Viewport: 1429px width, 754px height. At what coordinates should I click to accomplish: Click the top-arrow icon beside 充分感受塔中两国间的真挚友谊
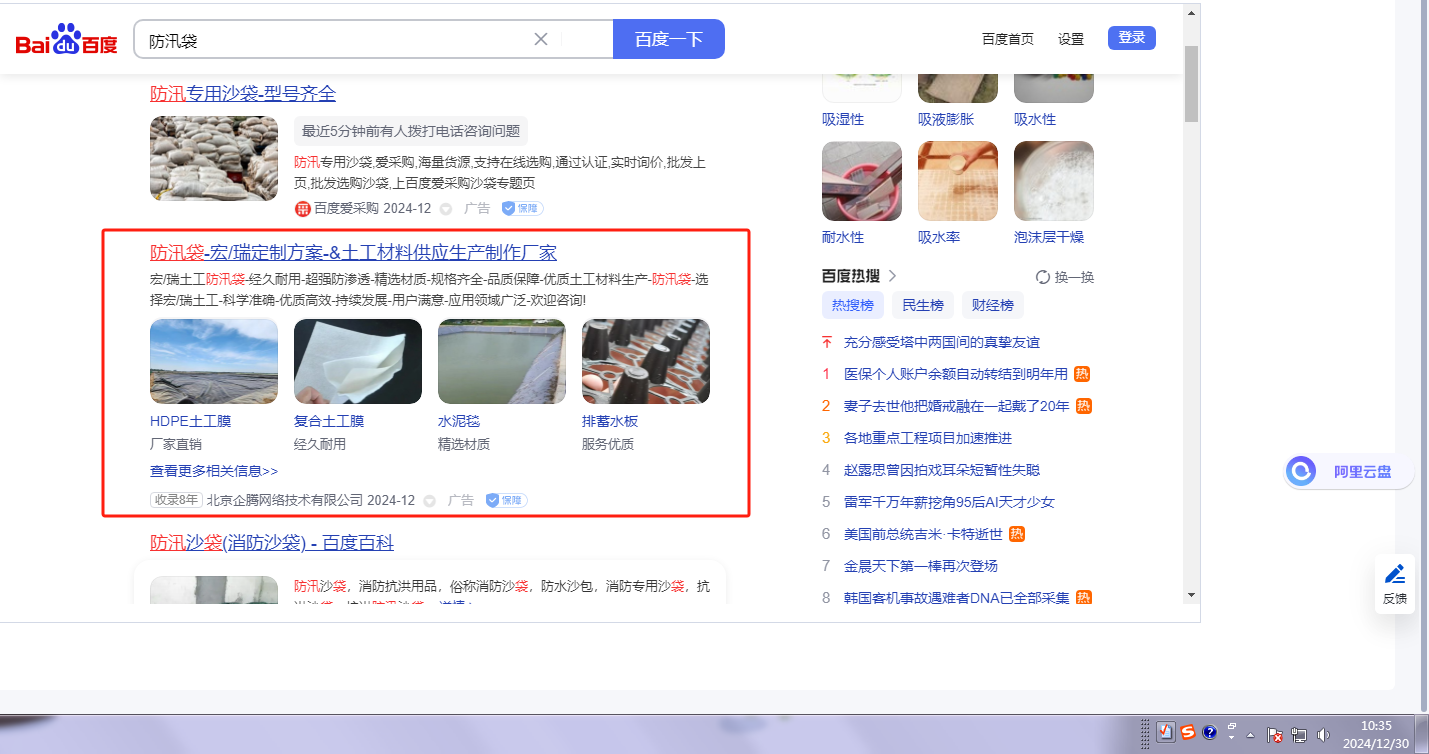click(826, 342)
